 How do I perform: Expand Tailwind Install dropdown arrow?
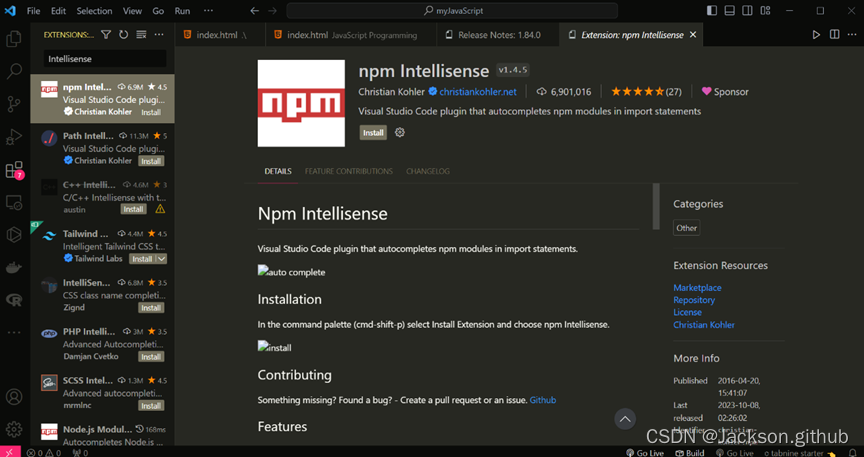pos(161,259)
